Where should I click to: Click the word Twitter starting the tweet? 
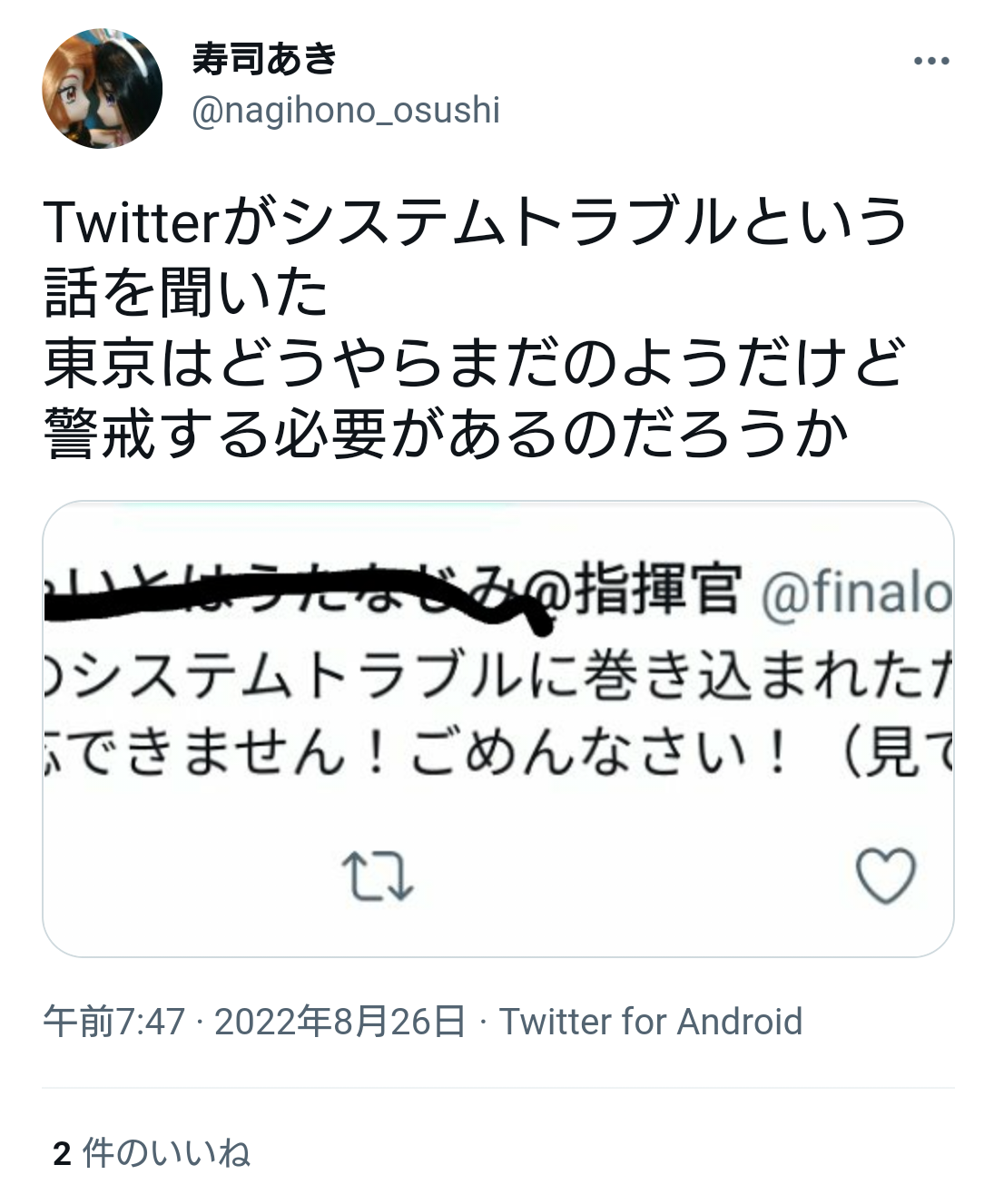(x=128, y=222)
